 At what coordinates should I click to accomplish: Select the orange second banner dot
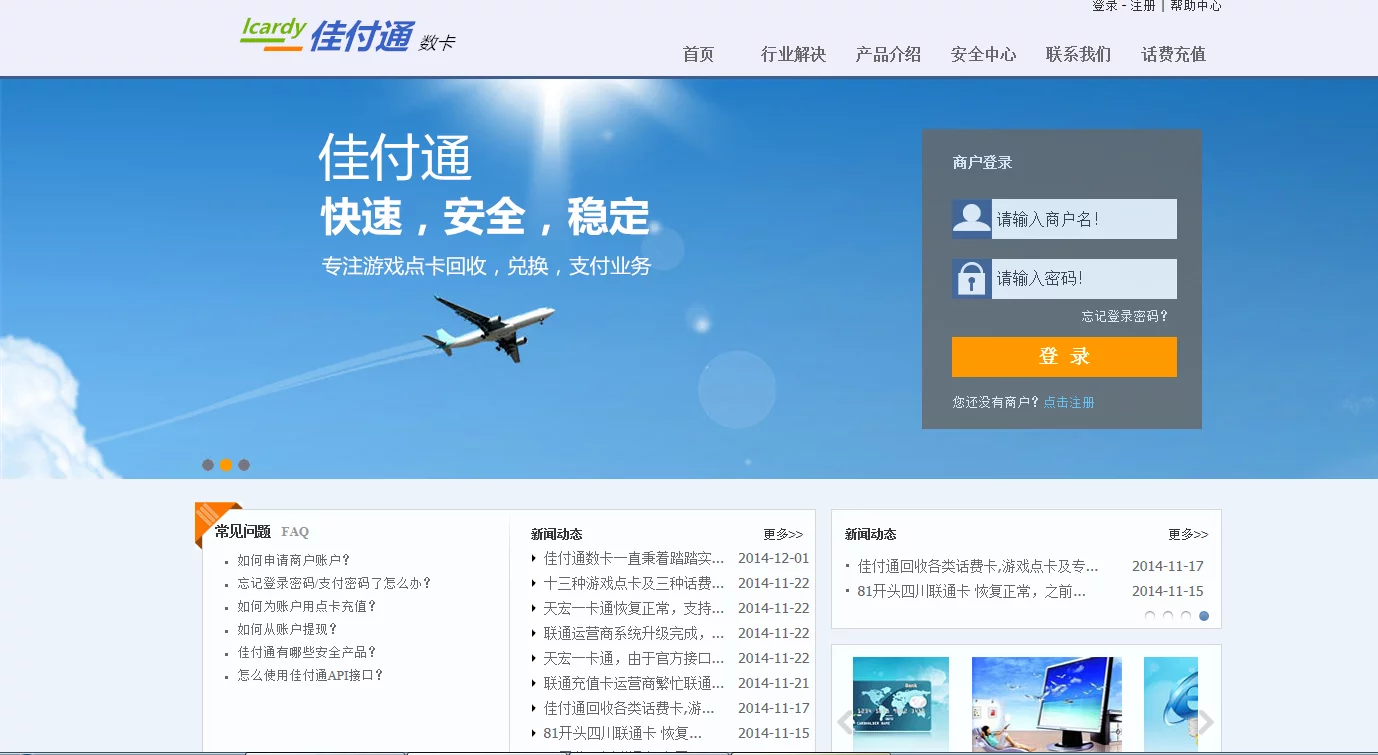pyautogui.click(x=226, y=465)
